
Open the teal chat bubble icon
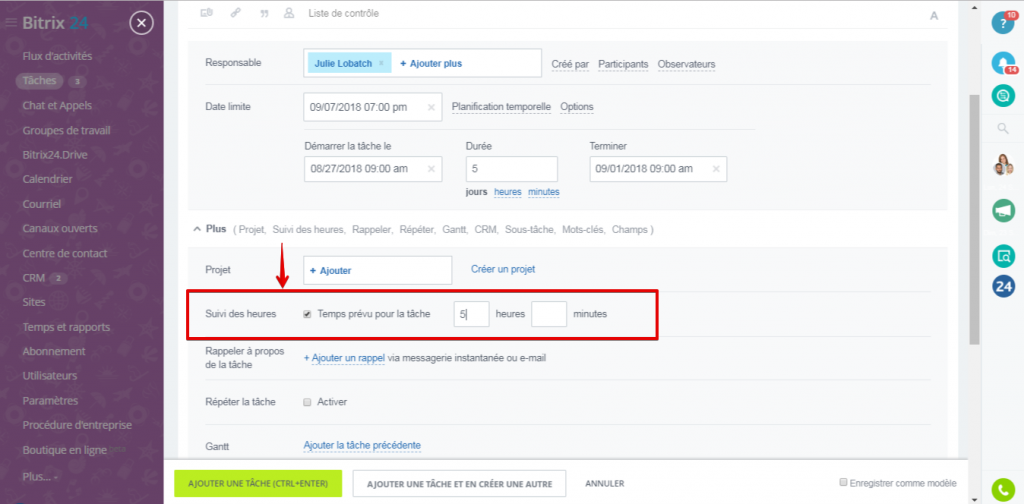[x=1002, y=96]
